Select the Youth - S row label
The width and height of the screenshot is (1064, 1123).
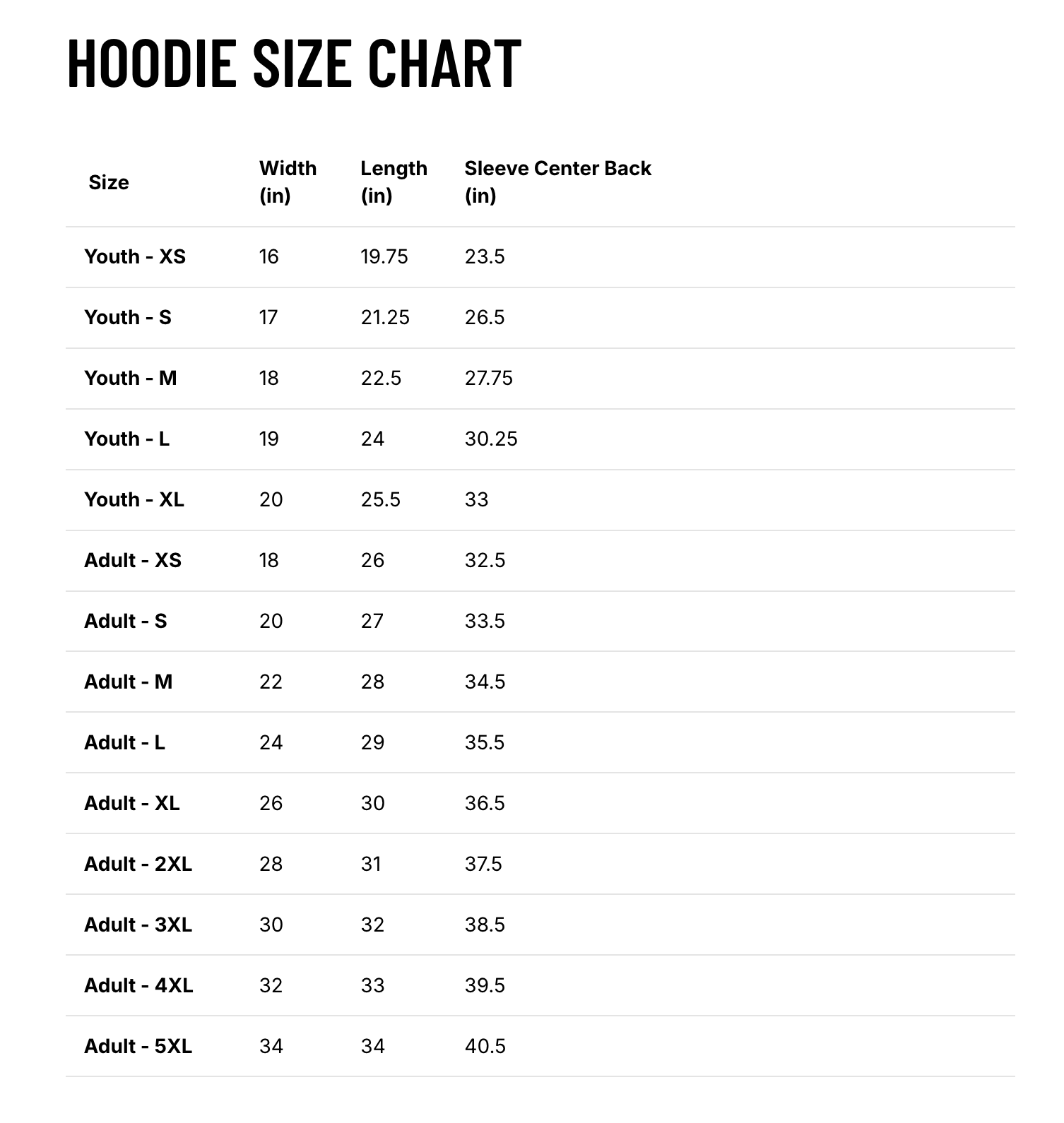coord(128,317)
